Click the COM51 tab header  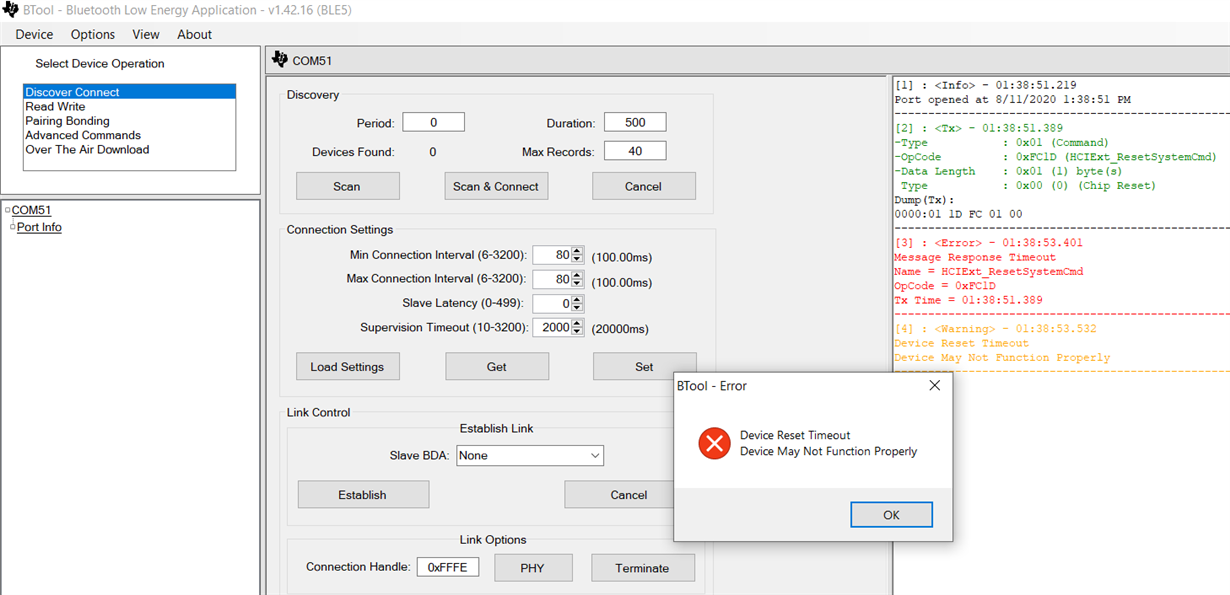coord(312,60)
